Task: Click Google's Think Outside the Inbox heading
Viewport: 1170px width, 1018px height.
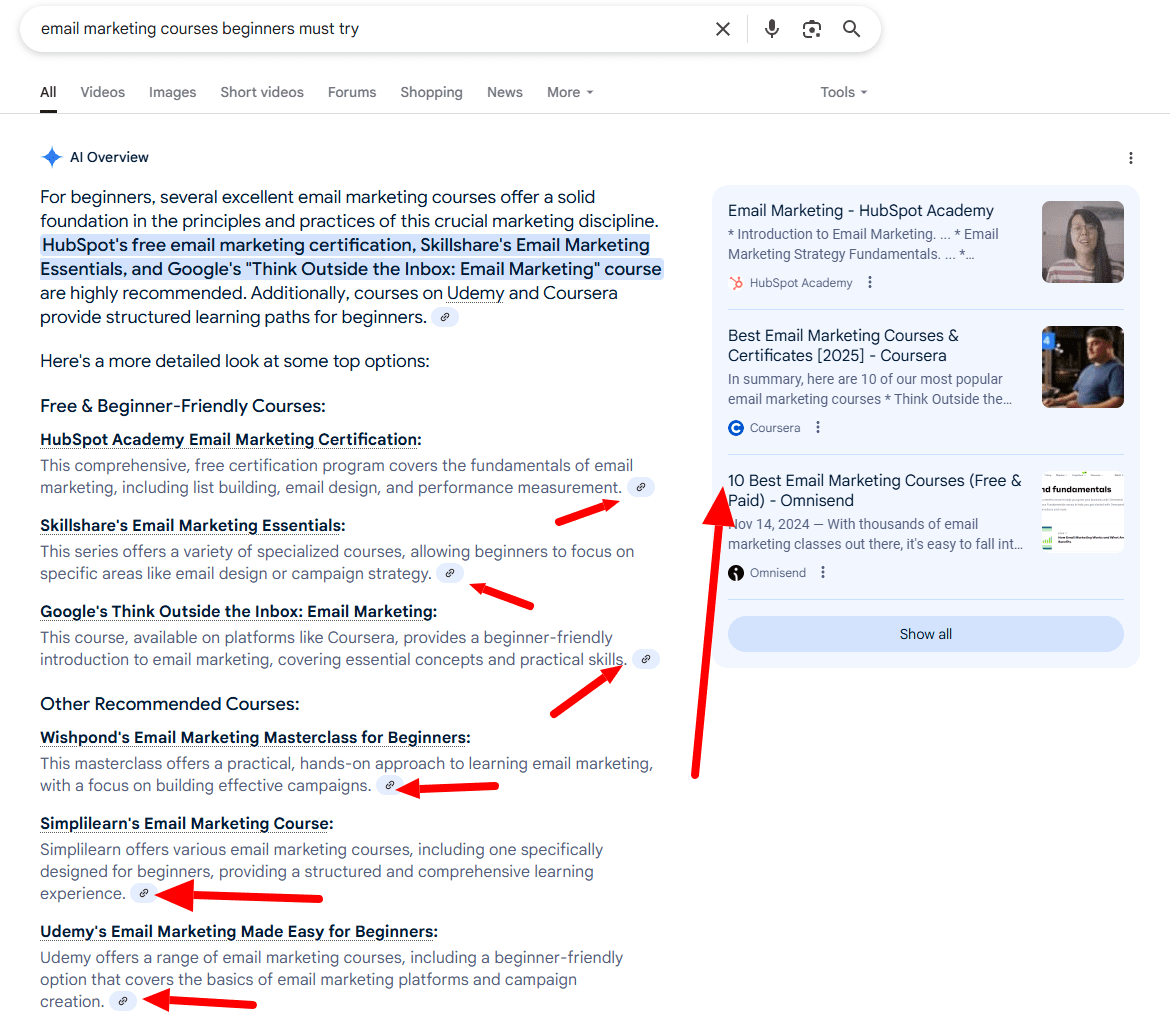Action: (238, 611)
